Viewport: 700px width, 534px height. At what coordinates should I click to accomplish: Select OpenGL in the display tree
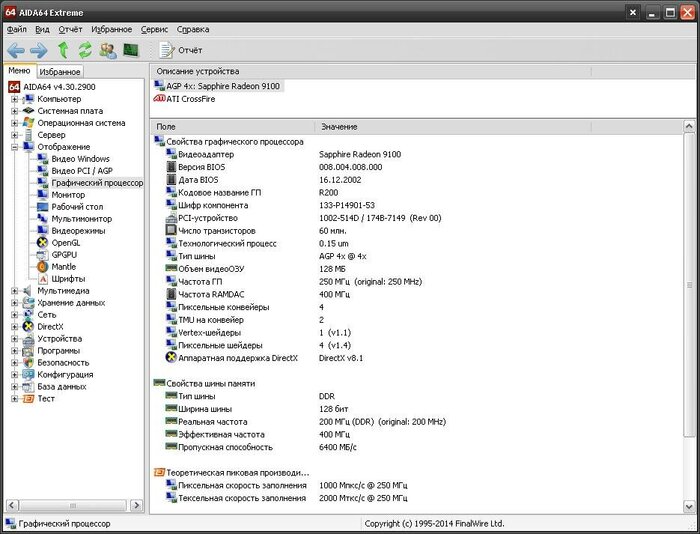point(66,243)
